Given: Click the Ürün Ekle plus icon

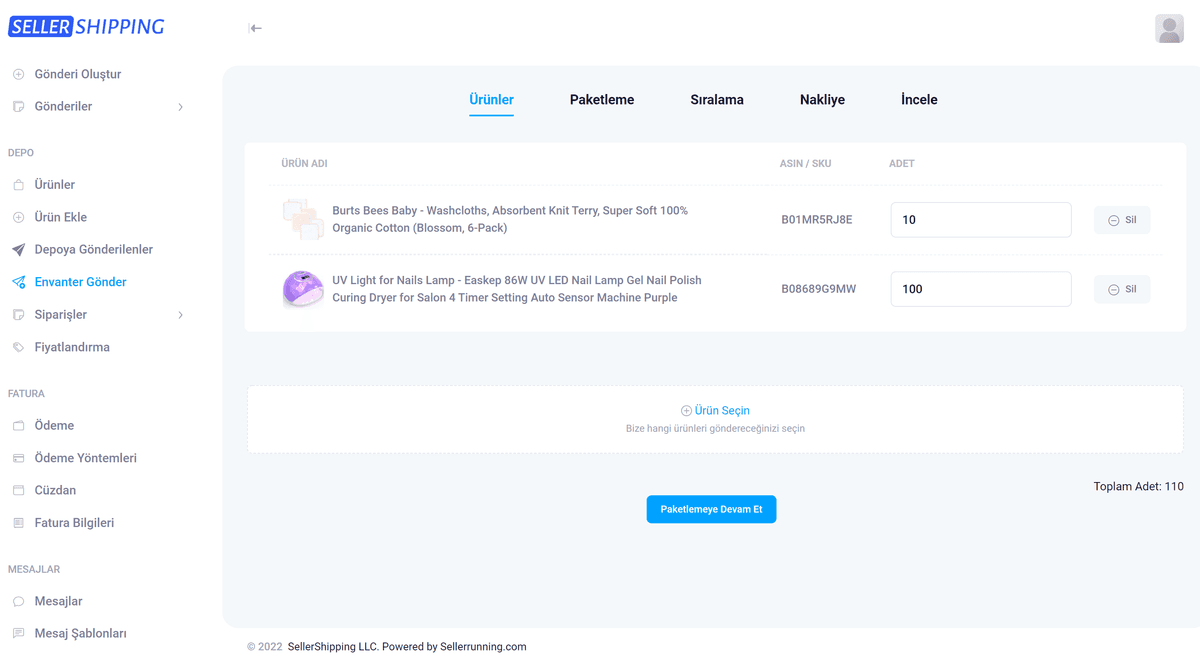Looking at the screenshot, I should pos(18,217).
